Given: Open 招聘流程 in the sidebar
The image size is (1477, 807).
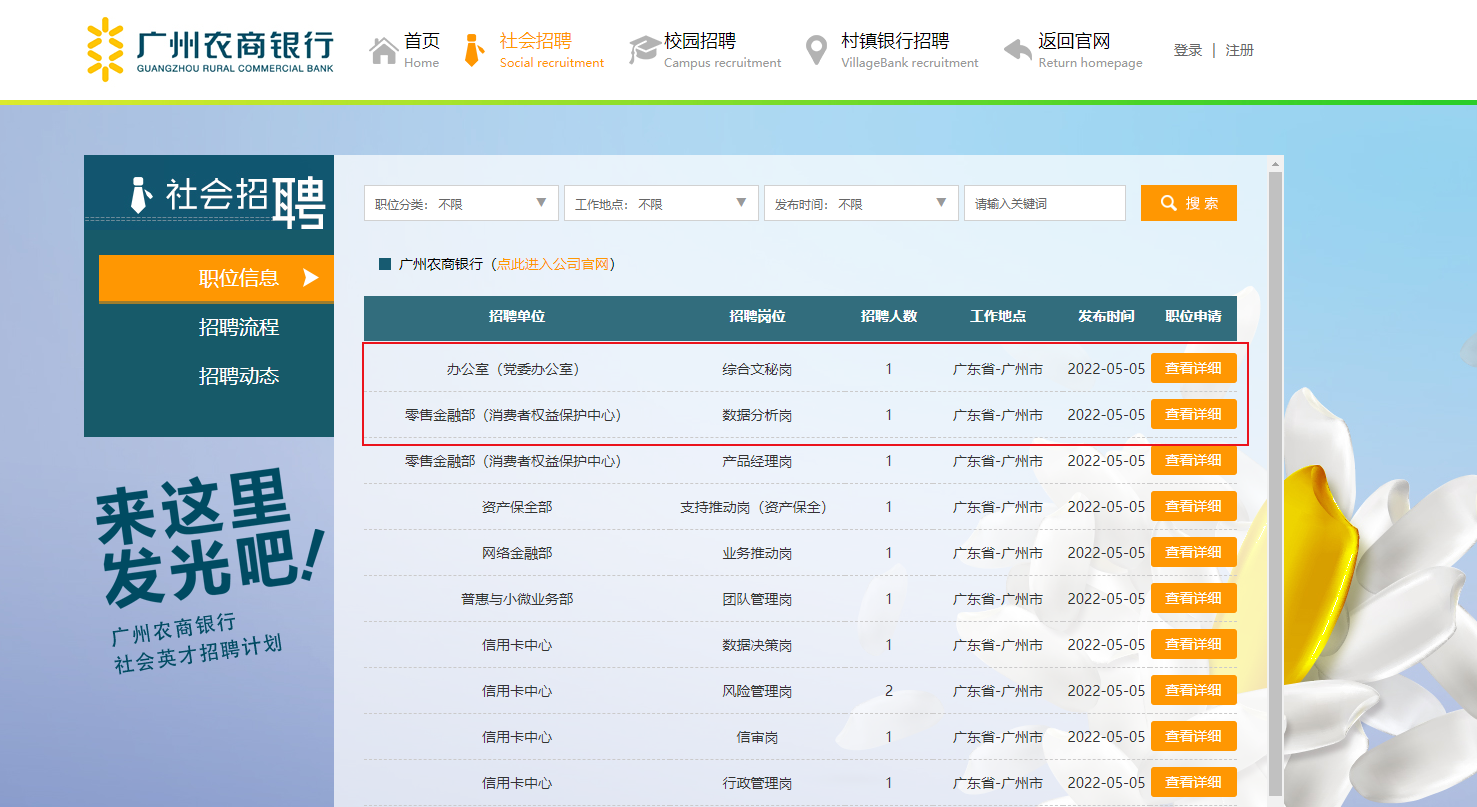Looking at the screenshot, I should click(239, 327).
